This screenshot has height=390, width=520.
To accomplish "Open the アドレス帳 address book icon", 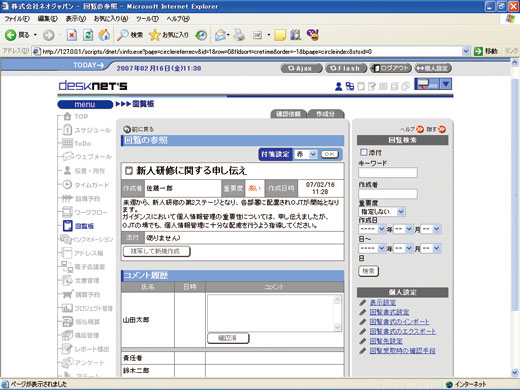I will pos(67,253).
